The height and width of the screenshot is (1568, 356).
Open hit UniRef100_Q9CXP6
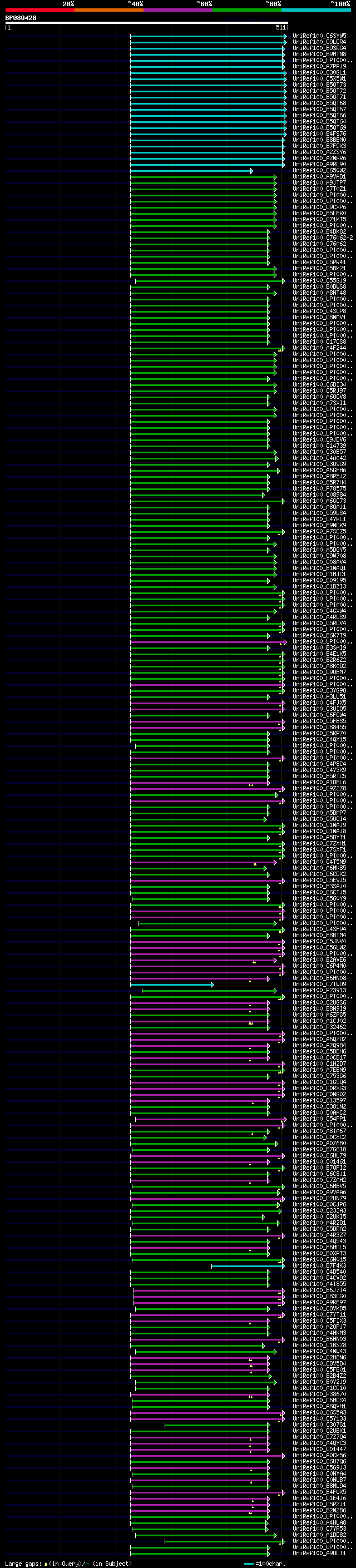click(x=319, y=207)
